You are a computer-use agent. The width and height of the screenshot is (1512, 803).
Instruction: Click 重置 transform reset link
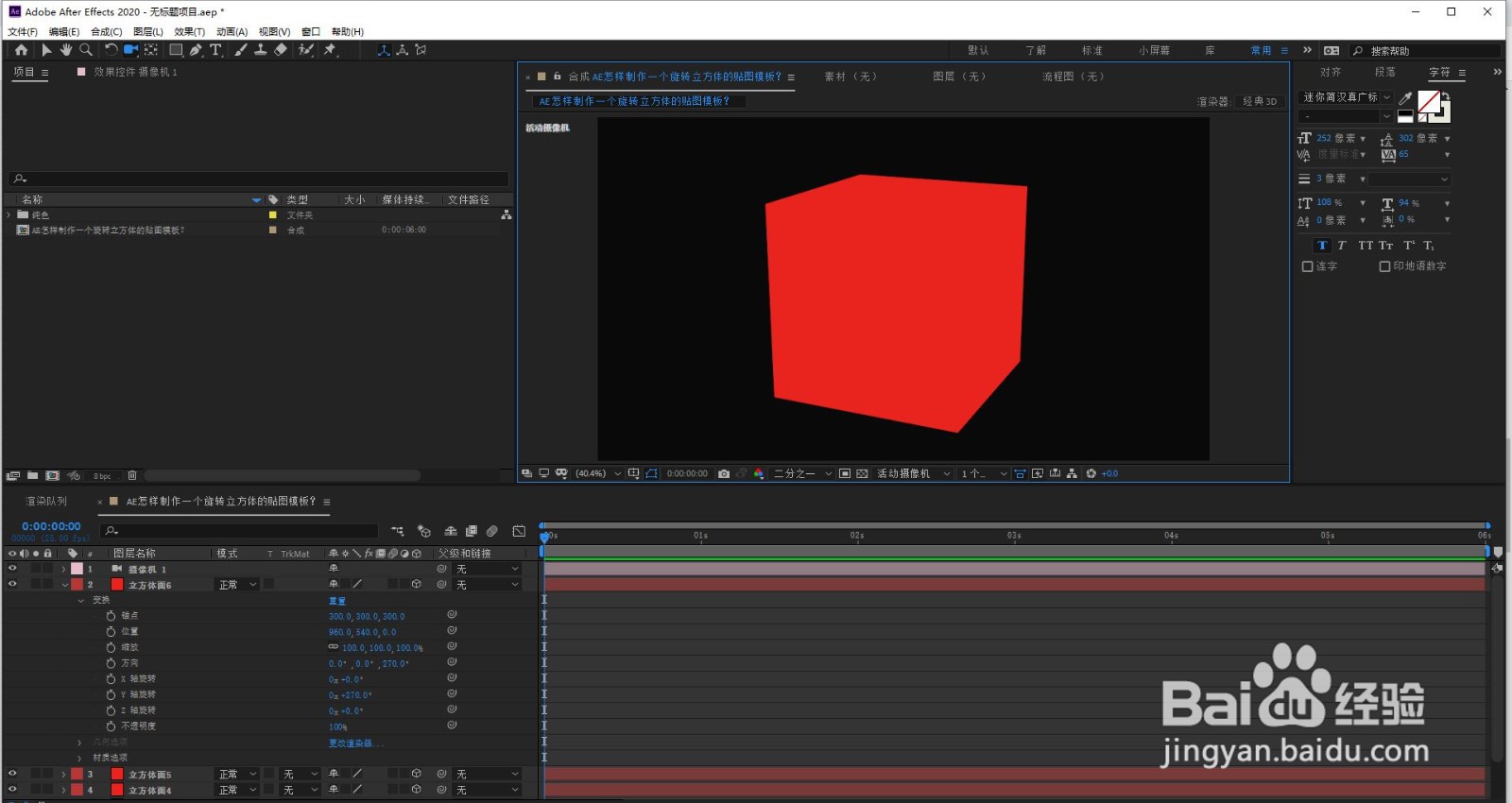[337, 601]
